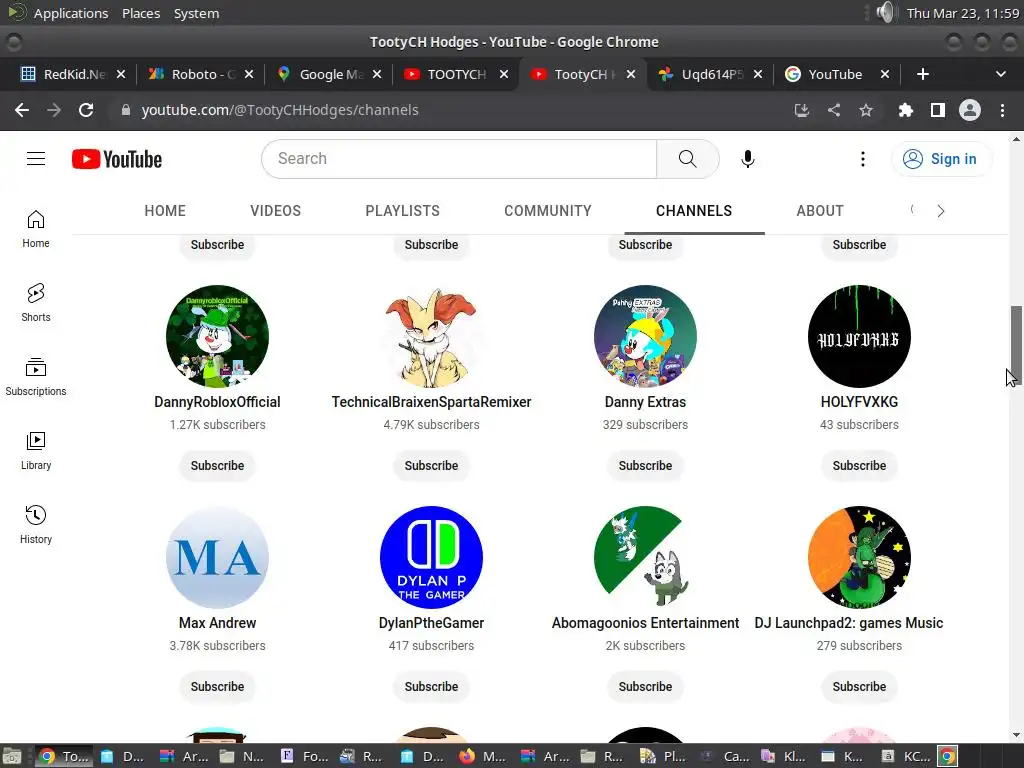Click the share page icon
Viewport: 1024px width, 768px height.
[834, 110]
